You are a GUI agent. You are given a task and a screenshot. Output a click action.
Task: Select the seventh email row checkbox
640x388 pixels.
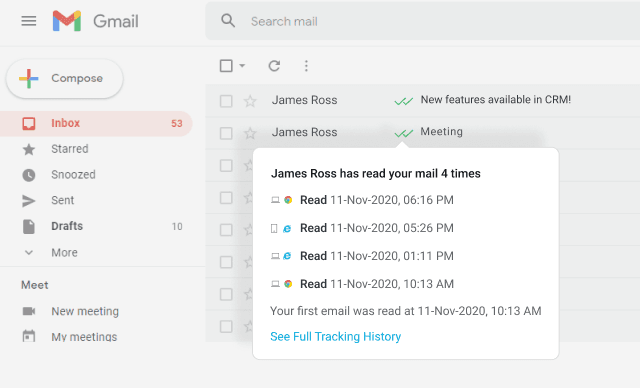(x=226, y=294)
